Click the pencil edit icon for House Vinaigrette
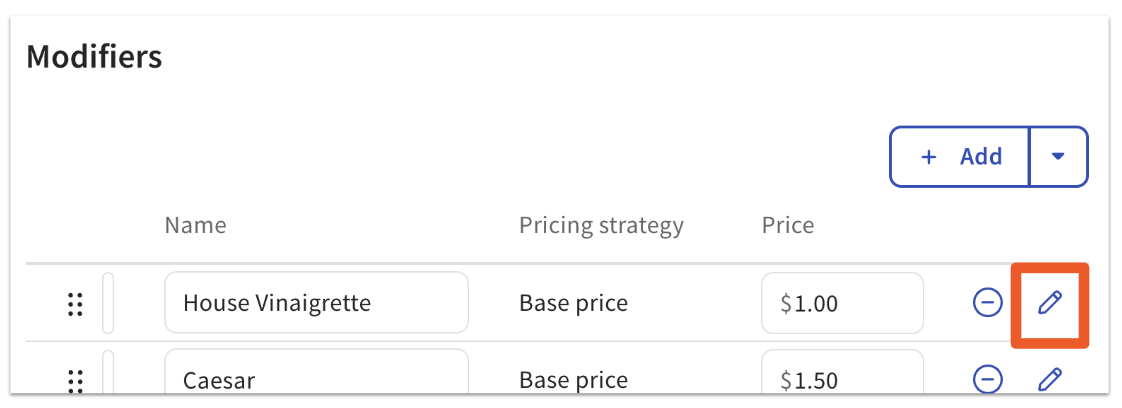The width and height of the screenshot is (1122, 408). pyautogui.click(x=1049, y=303)
